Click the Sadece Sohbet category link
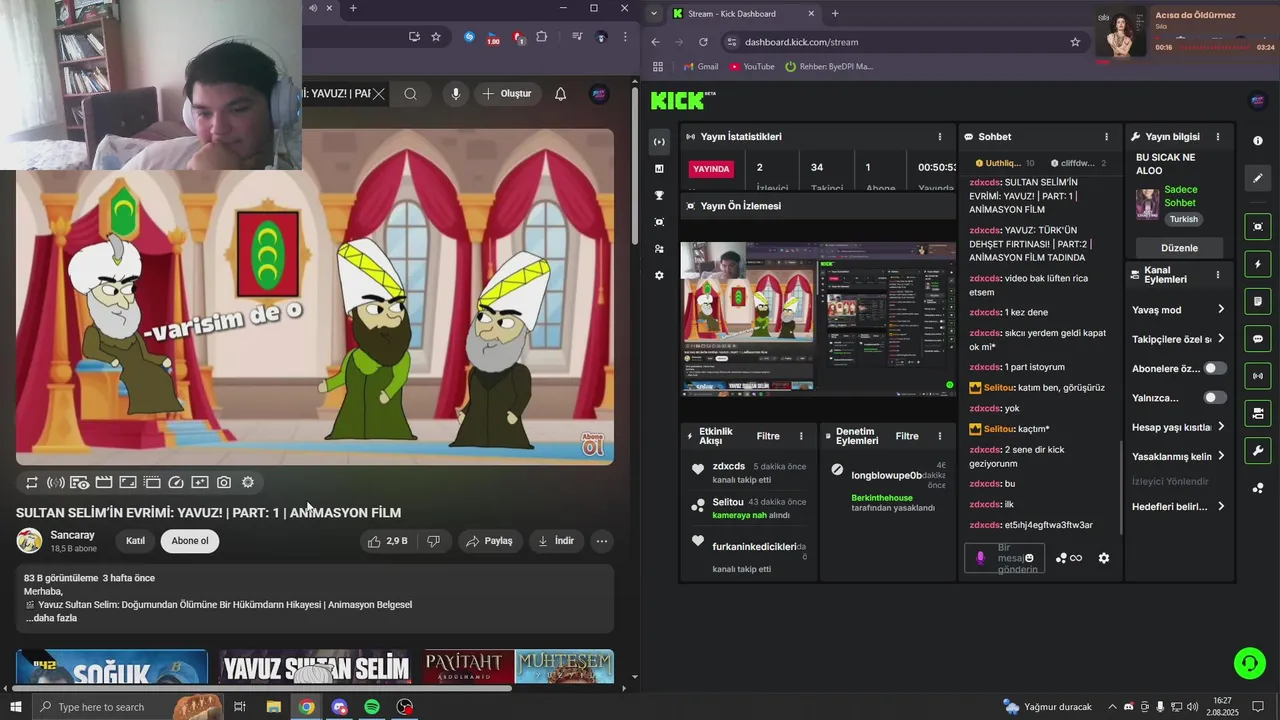 (x=1180, y=196)
